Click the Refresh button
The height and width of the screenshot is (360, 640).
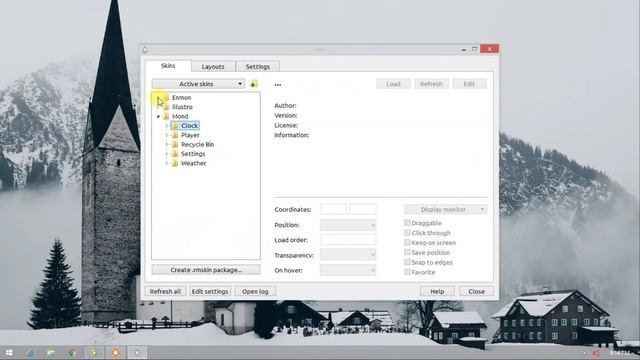click(431, 84)
